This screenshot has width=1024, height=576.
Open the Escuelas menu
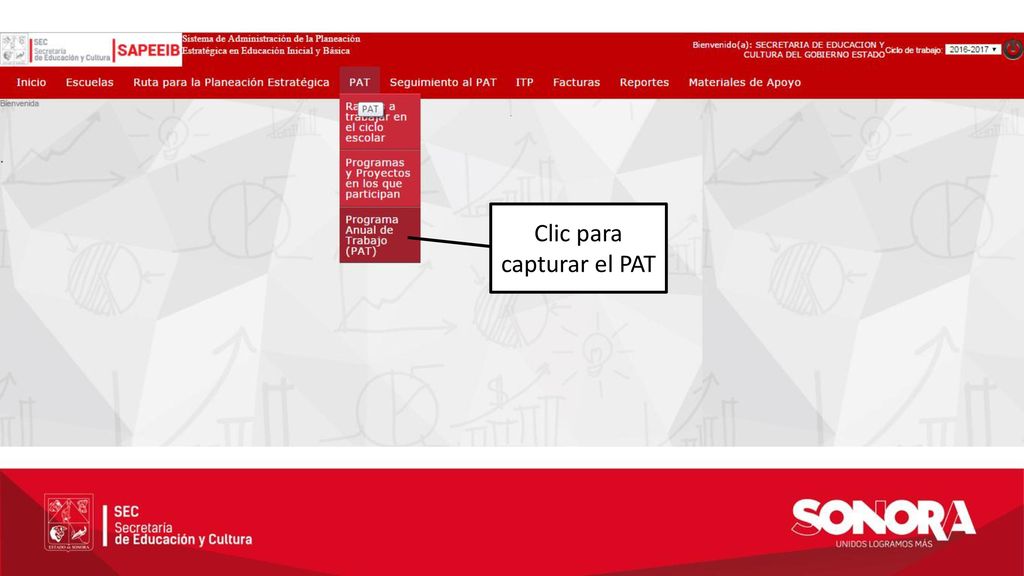coord(89,82)
